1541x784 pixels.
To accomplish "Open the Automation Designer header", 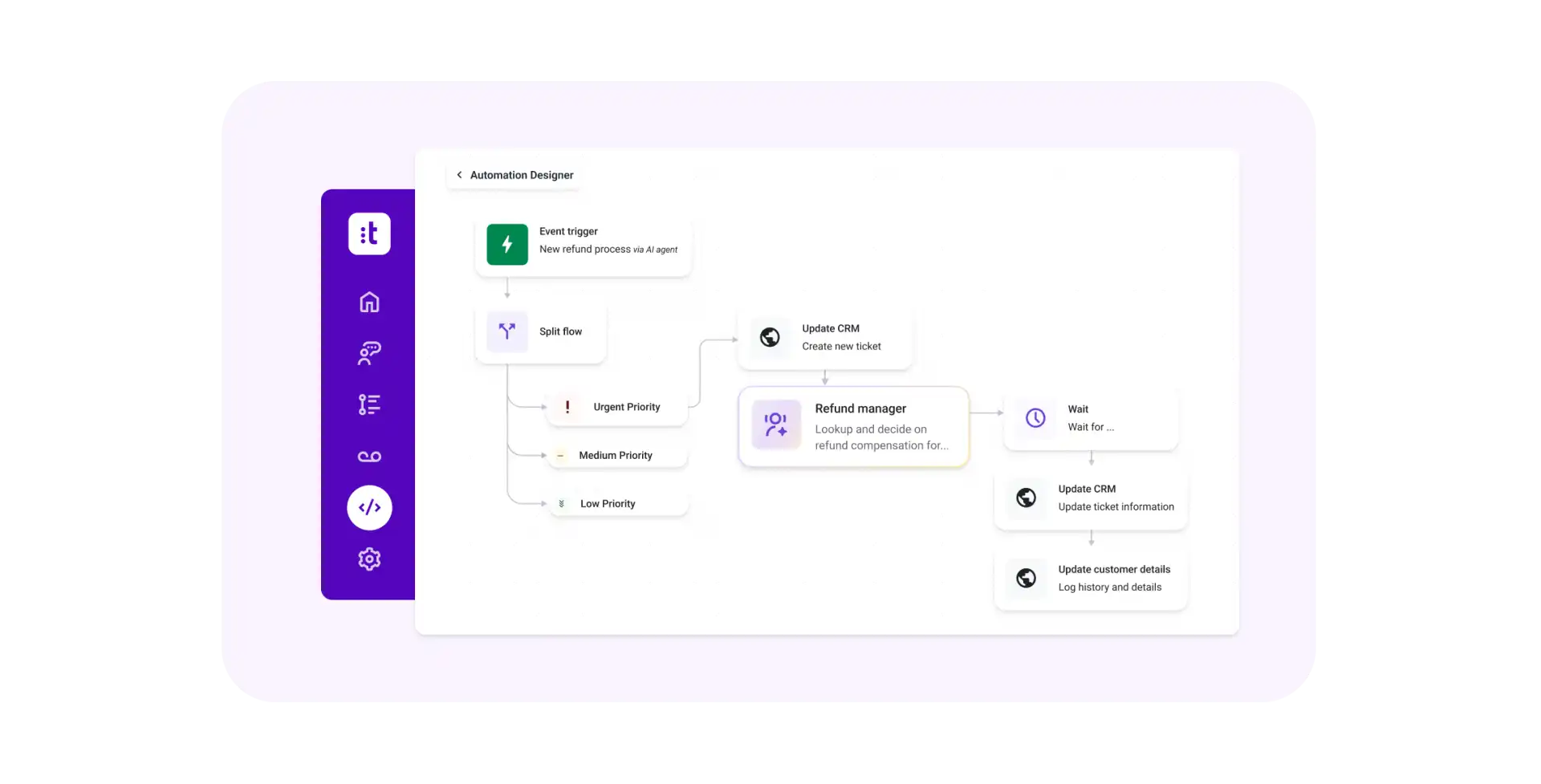I will pyautogui.click(x=521, y=175).
